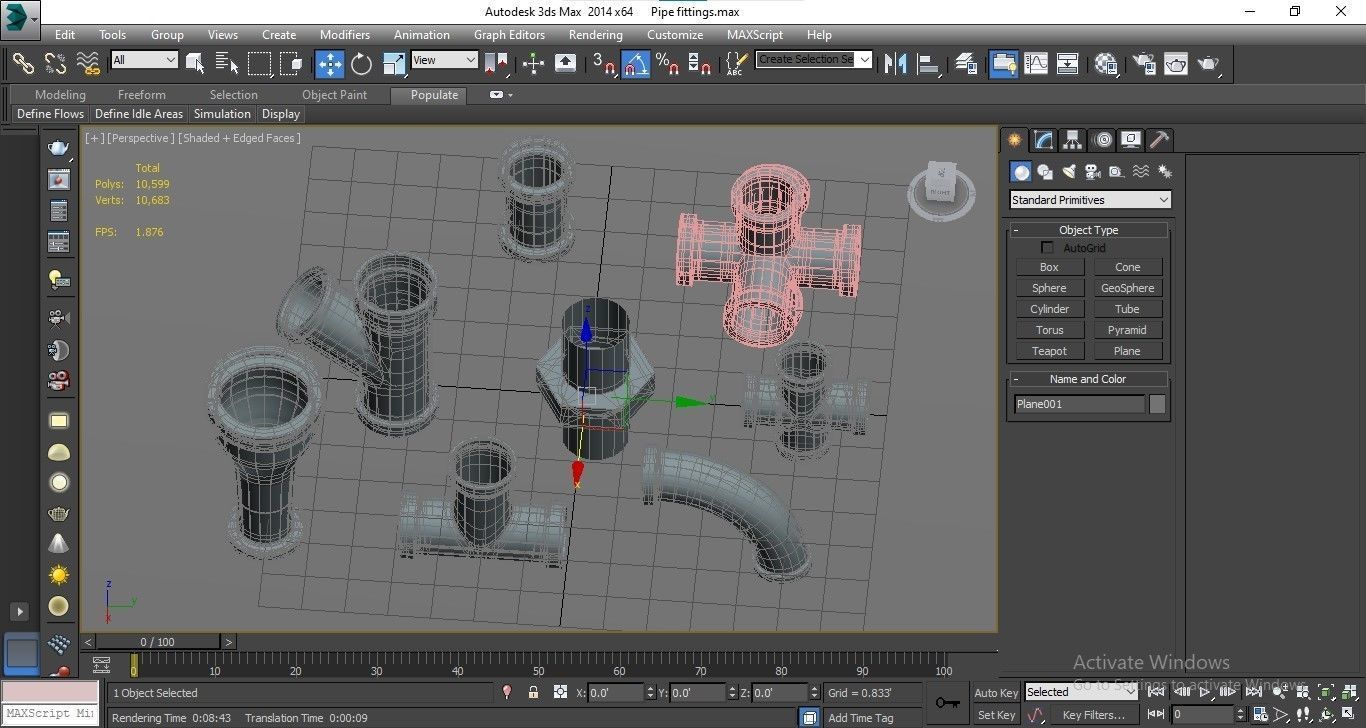This screenshot has height=728, width=1366.
Task: Click the Mirror tool icon
Action: tap(895, 64)
